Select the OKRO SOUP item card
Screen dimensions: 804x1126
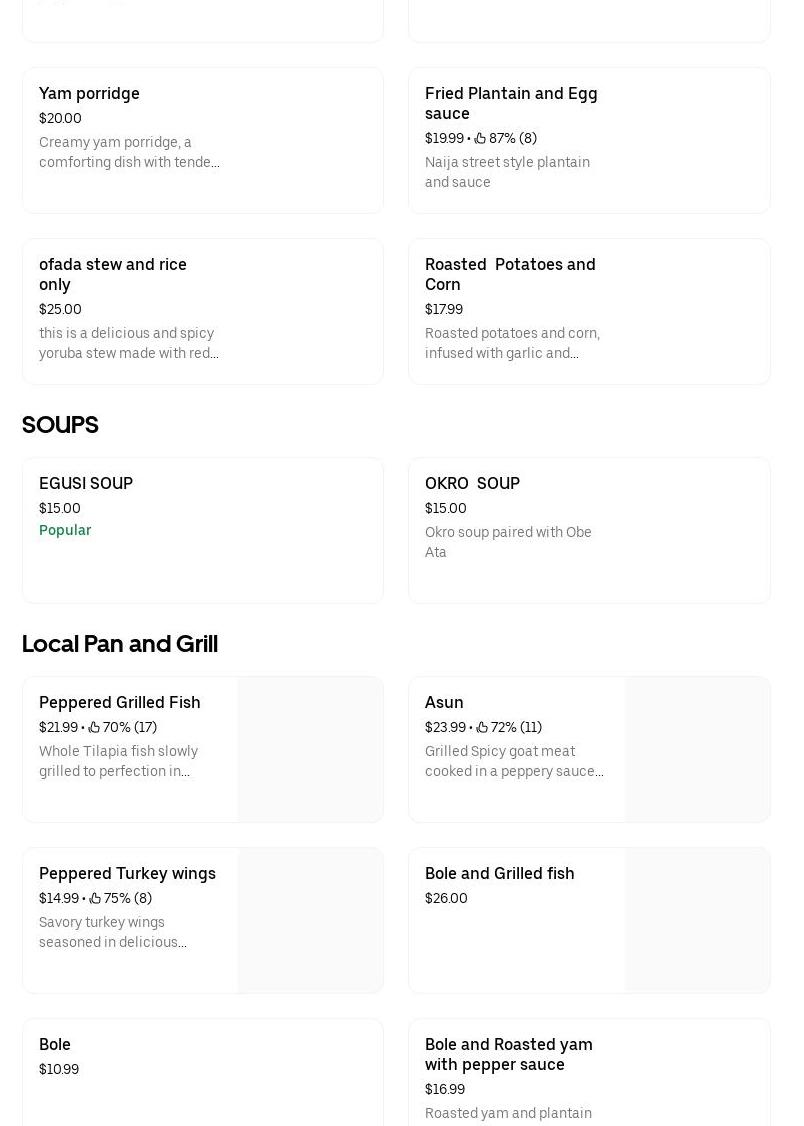coord(589,530)
